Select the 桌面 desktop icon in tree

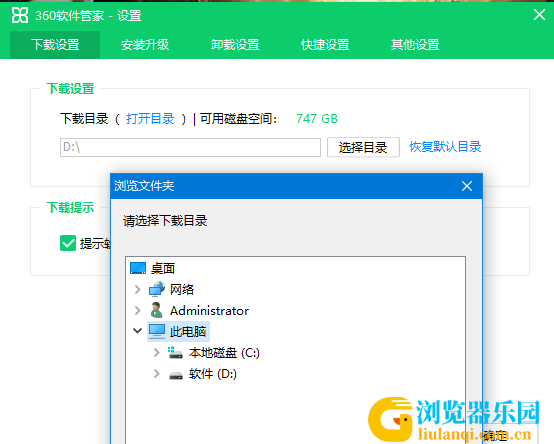click(138, 268)
